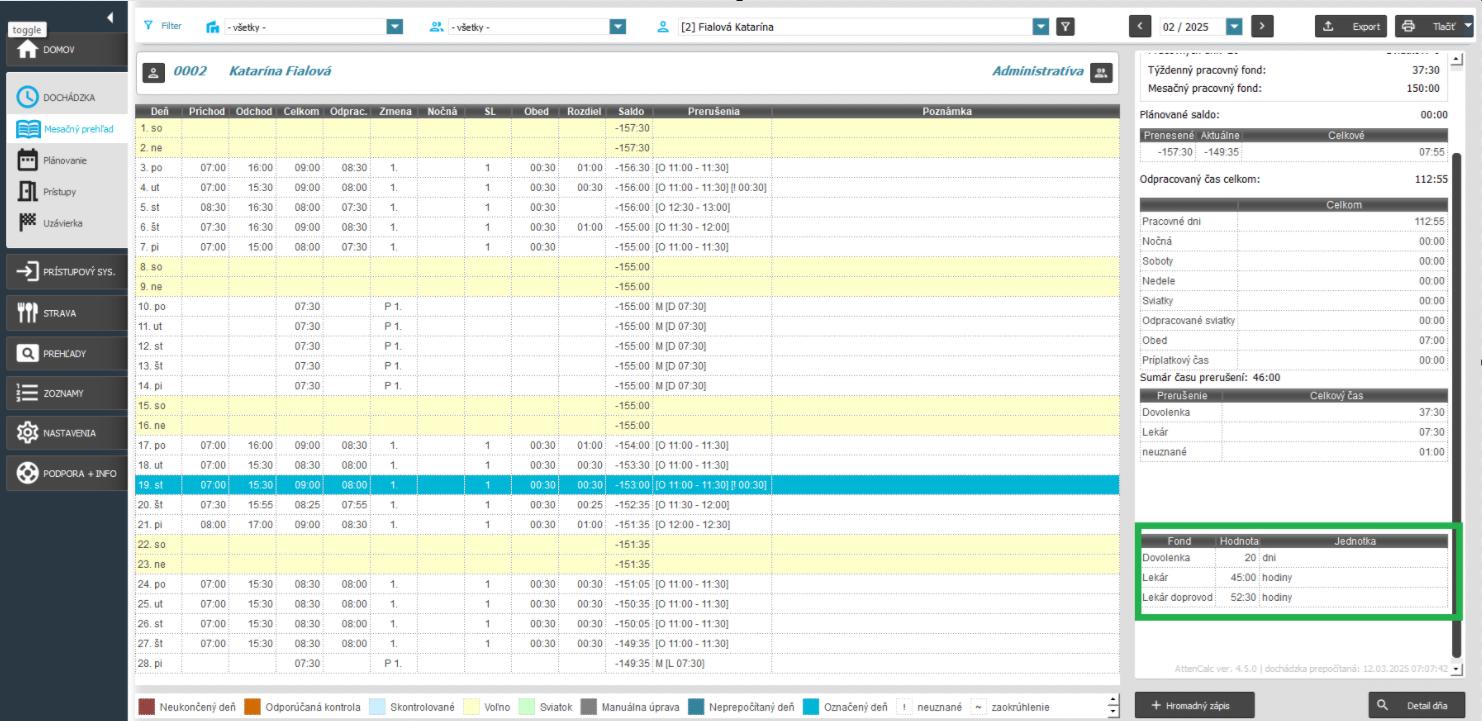
Task: Click the group icon next to Administratíva
Action: click(1101, 72)
